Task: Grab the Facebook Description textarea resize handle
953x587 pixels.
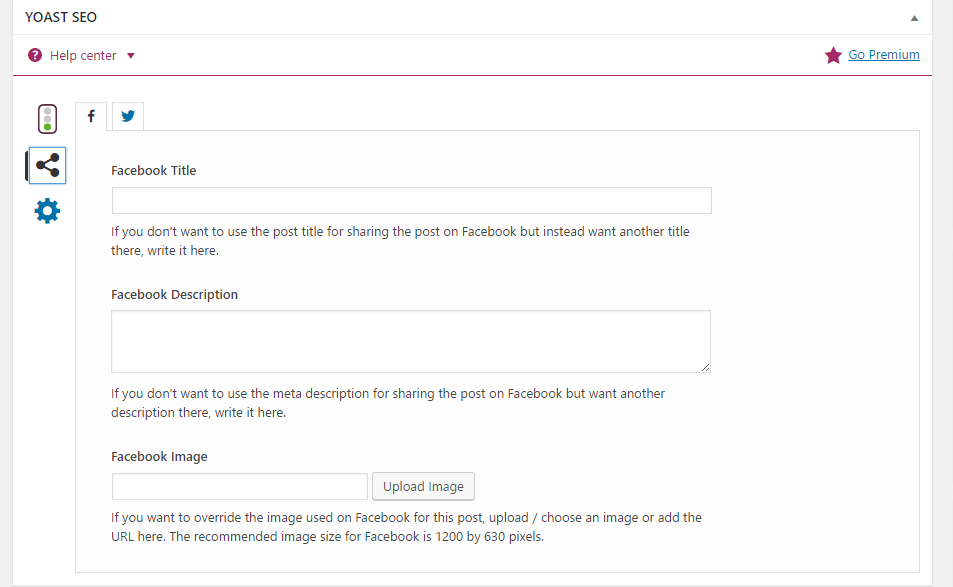Action: coord(706,368)
